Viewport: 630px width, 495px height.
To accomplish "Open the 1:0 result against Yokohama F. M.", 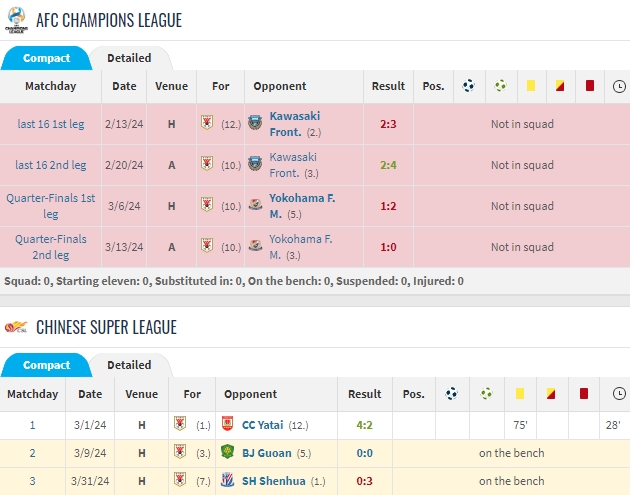I will click(389, 247).
